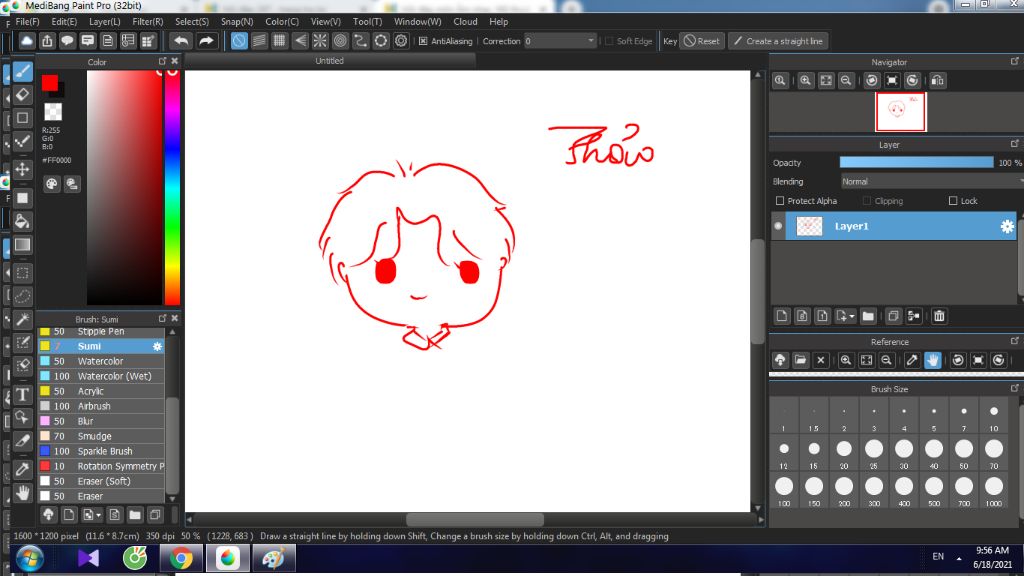Undock the Brush Size panel
The image size is (1024, 576).
(x=1014, y=388)
